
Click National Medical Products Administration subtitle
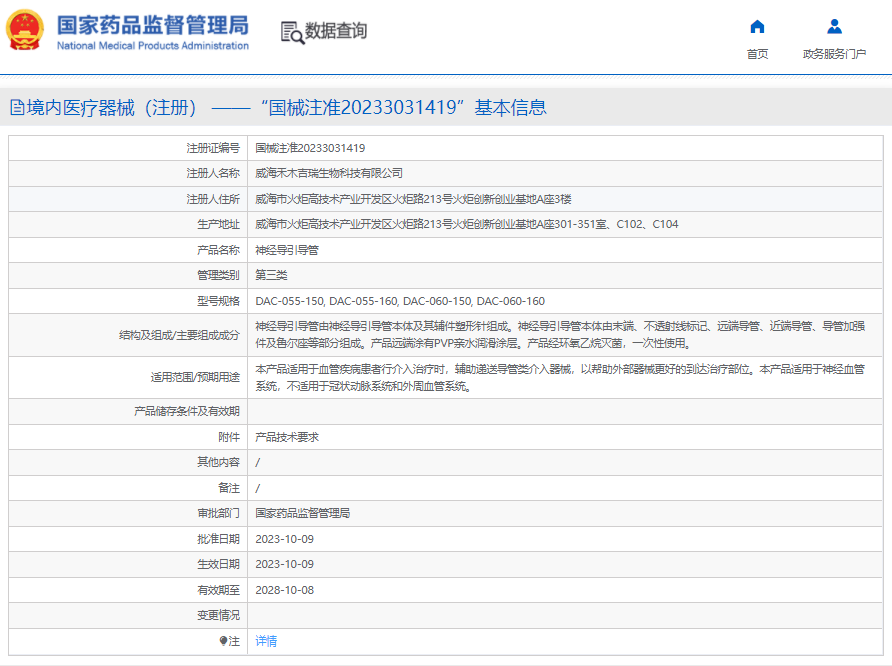click(x=152, y=45)
